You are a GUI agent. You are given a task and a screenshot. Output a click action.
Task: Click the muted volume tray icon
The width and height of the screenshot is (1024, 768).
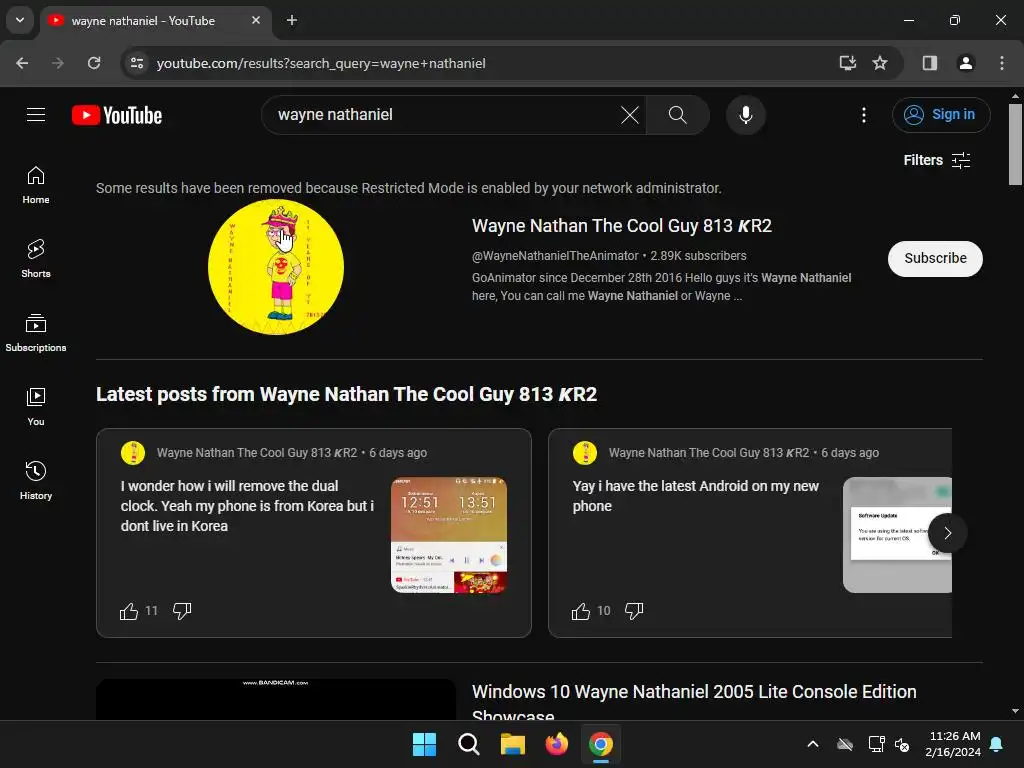tap(903, 744)
